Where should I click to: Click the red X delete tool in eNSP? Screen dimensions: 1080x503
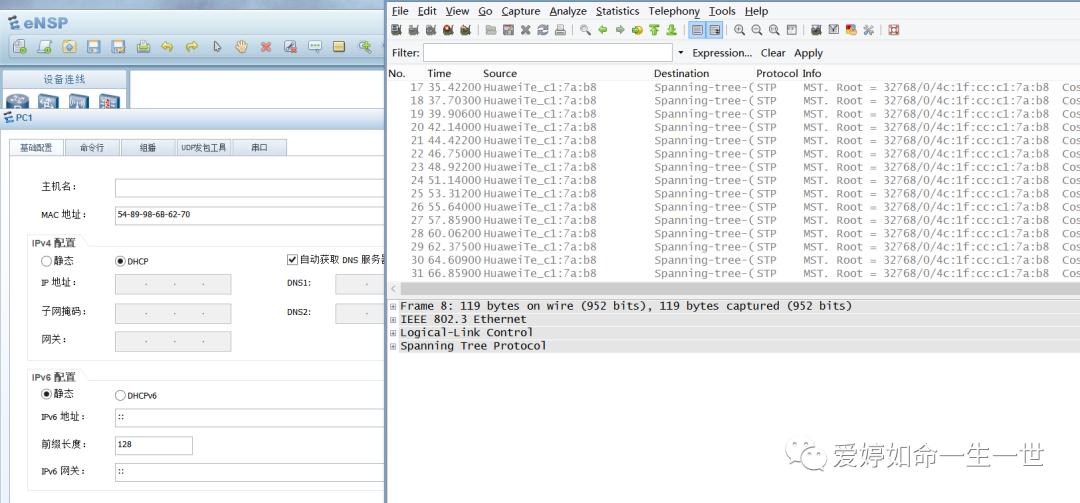point(266,47)
